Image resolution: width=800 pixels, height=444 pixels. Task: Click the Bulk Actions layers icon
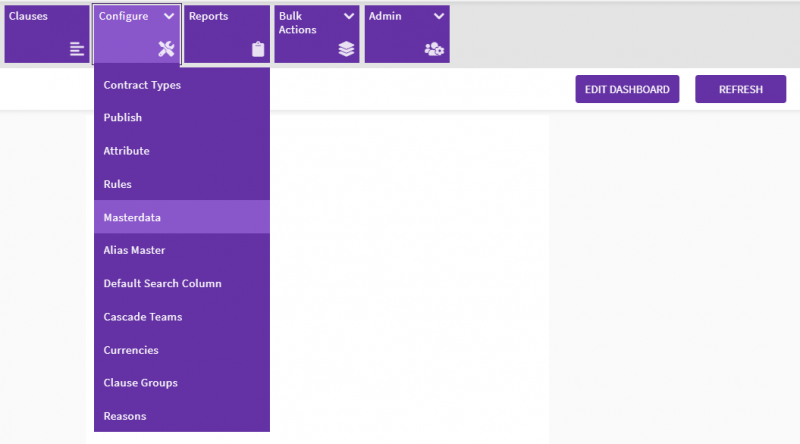(346, 49)
